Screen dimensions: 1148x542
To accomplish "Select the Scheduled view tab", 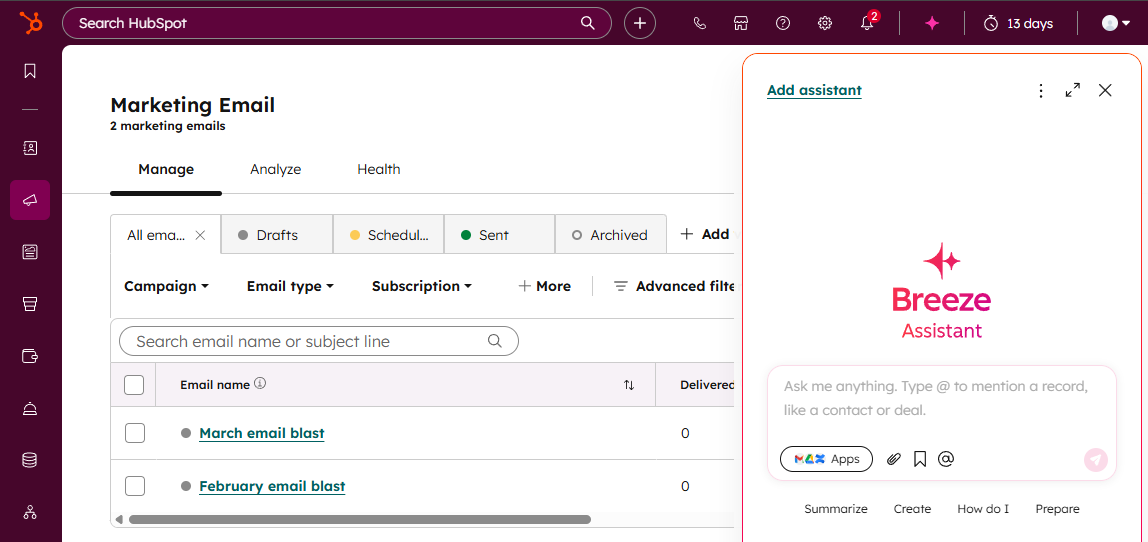I will click(388, 234).
